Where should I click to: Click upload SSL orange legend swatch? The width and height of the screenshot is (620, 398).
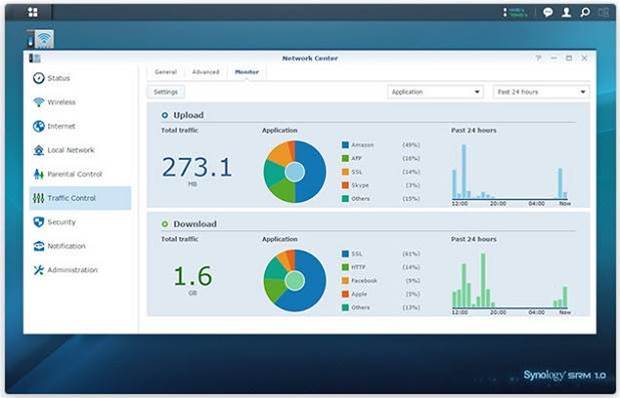[x=345, y=172]
